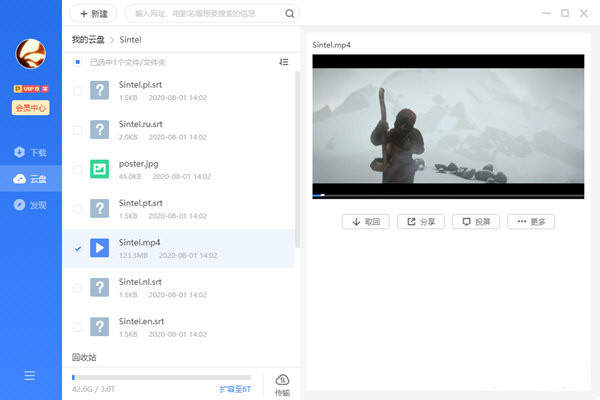This screenshot has width=600, height=400.
Task: Toggle the select-all files checkbox
Action: 78,62
